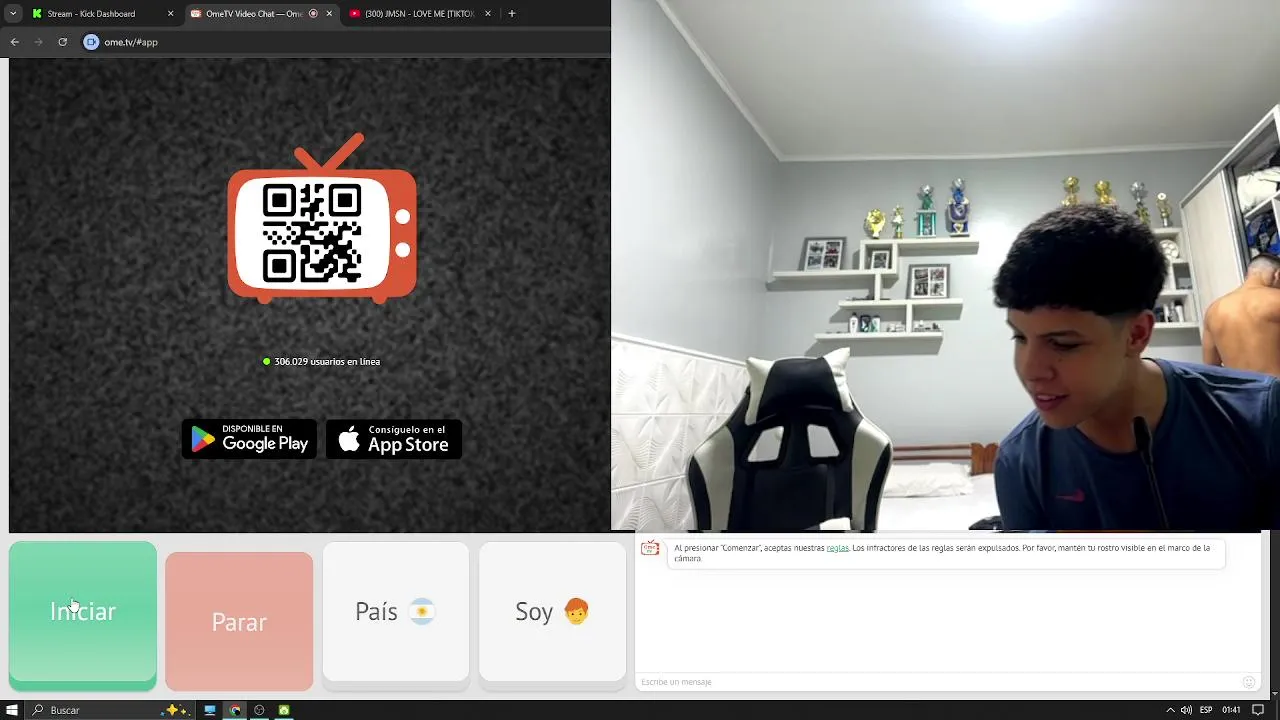Show hidden system tray icons
Viewport: 1280px width, 720px height.
[x=1170, y=710]
